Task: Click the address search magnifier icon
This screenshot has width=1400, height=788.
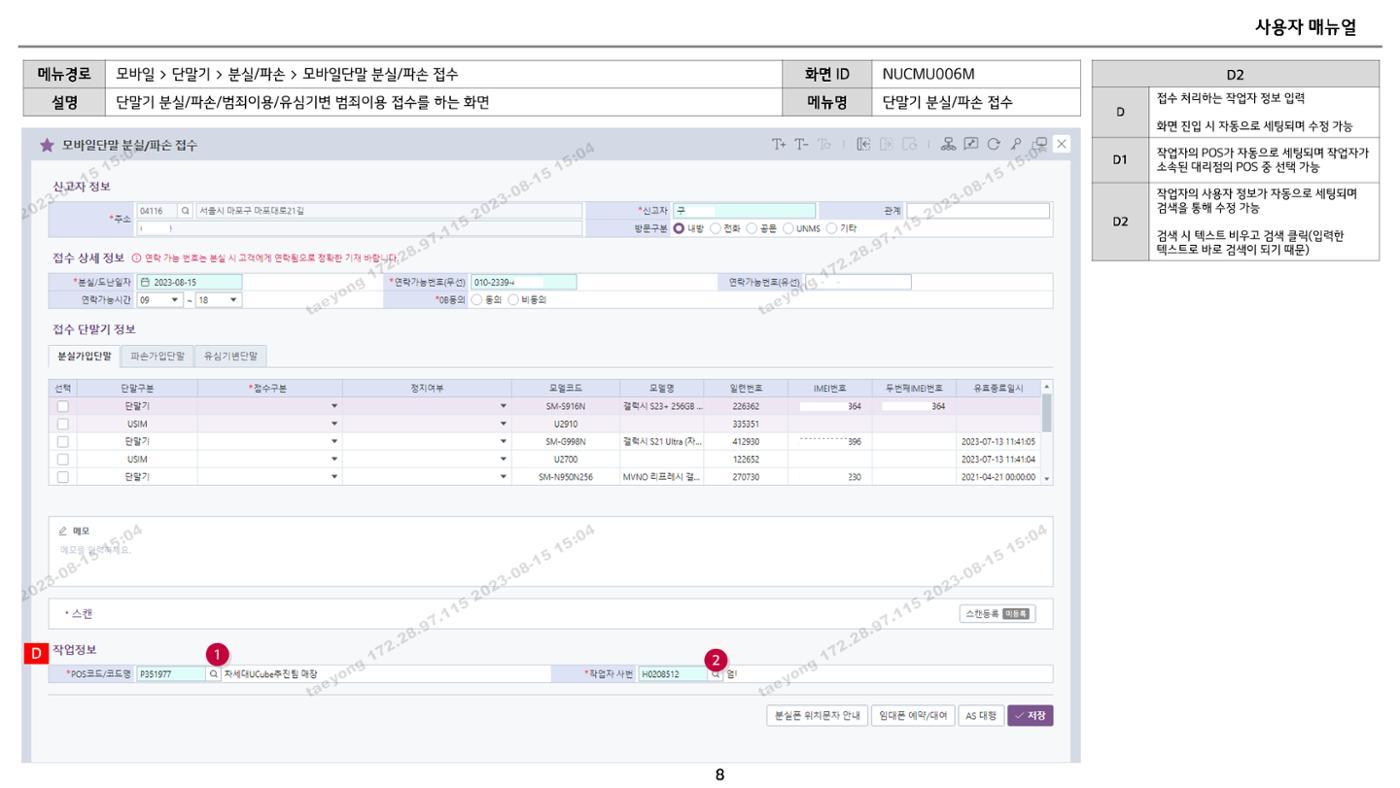Action: 185,211
